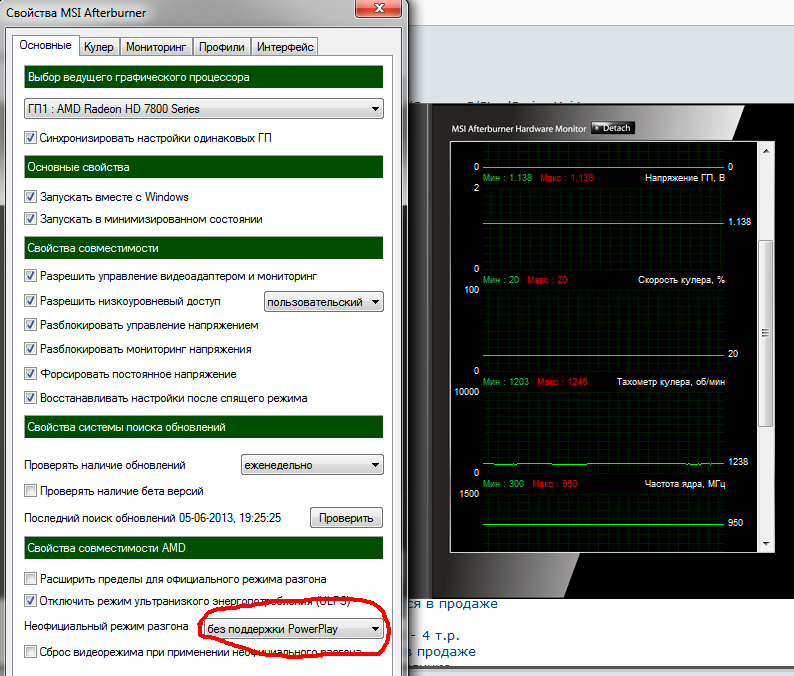Toggle Разблокировать управление напряжением checkbox
The width and height of the screenshot is (794, 676).
[30, 325]
